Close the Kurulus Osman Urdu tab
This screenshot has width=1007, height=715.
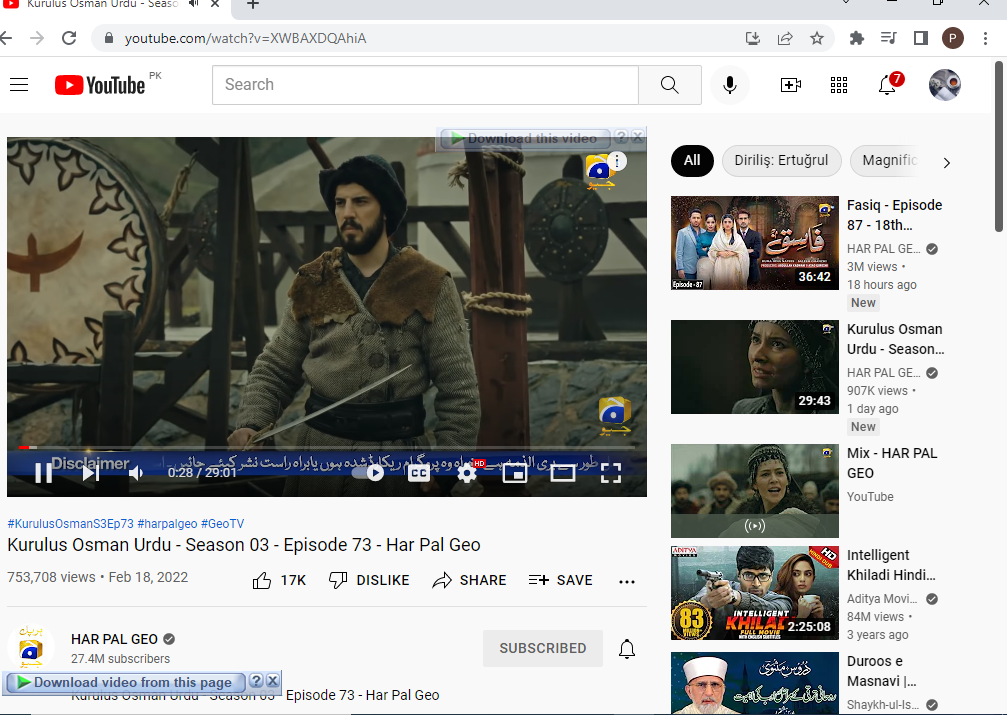215,4
